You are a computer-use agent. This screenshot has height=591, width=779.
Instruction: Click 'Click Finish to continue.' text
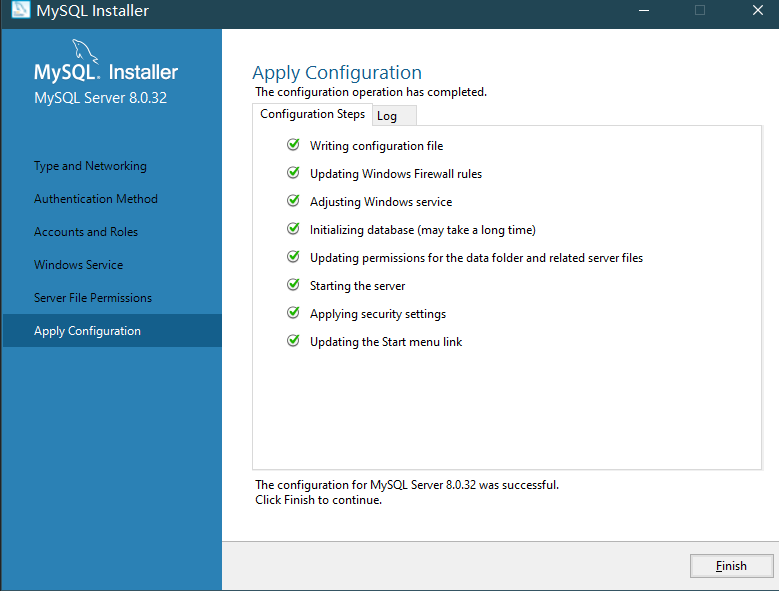click(318, 500)
